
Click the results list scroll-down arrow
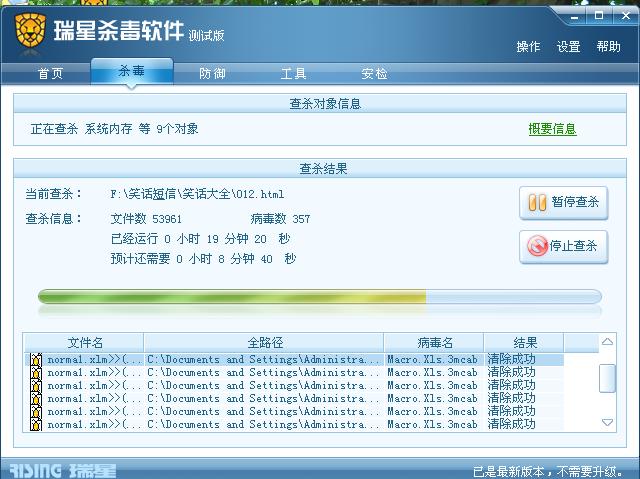point(607,422)
